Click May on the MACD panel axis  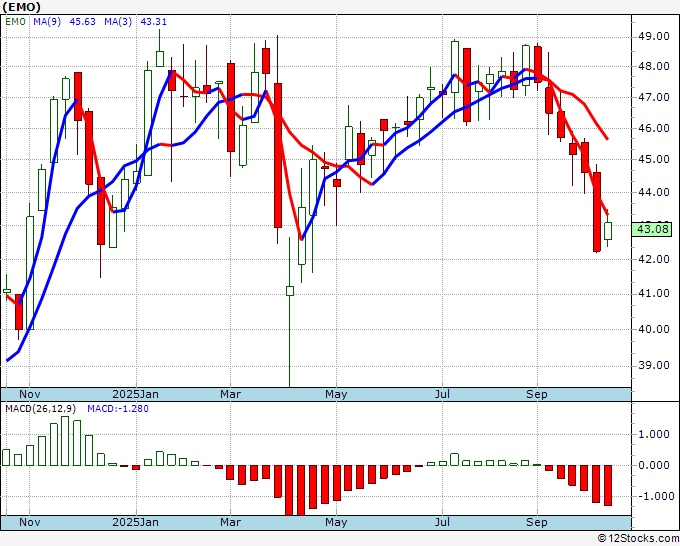[336, 522]
